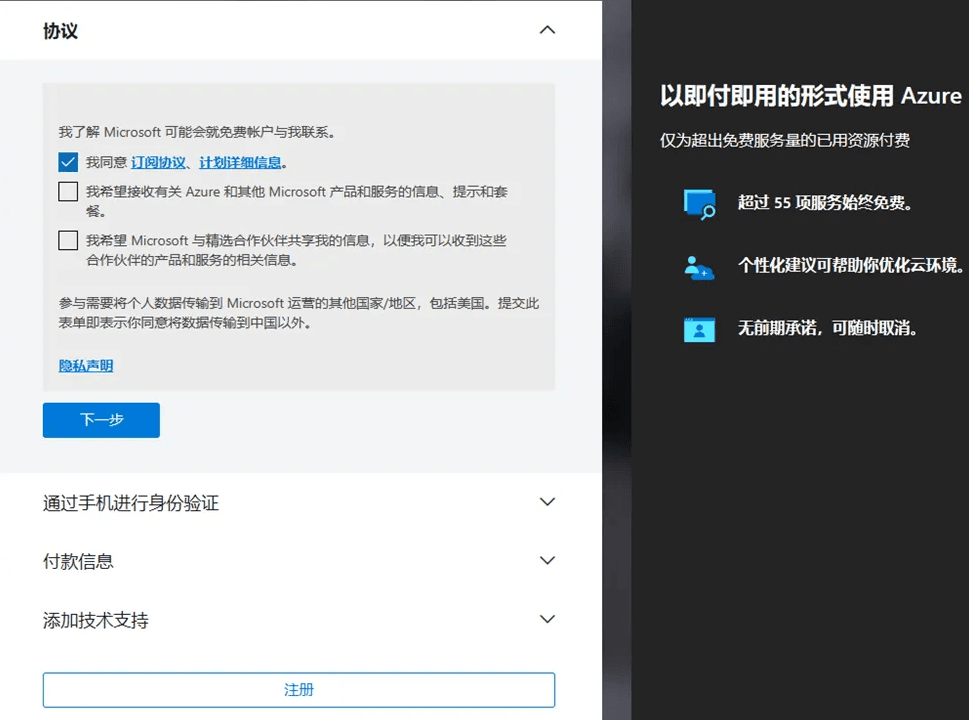Click the 添加技术支持 section title
969x720 pixels.
[x=96, y=620]
